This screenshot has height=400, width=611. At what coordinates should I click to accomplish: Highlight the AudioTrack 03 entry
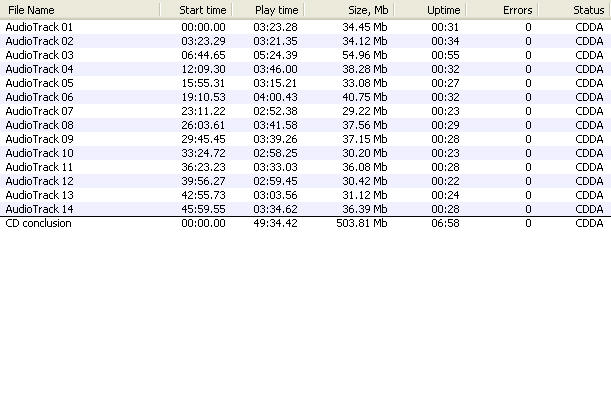point(39,55)
